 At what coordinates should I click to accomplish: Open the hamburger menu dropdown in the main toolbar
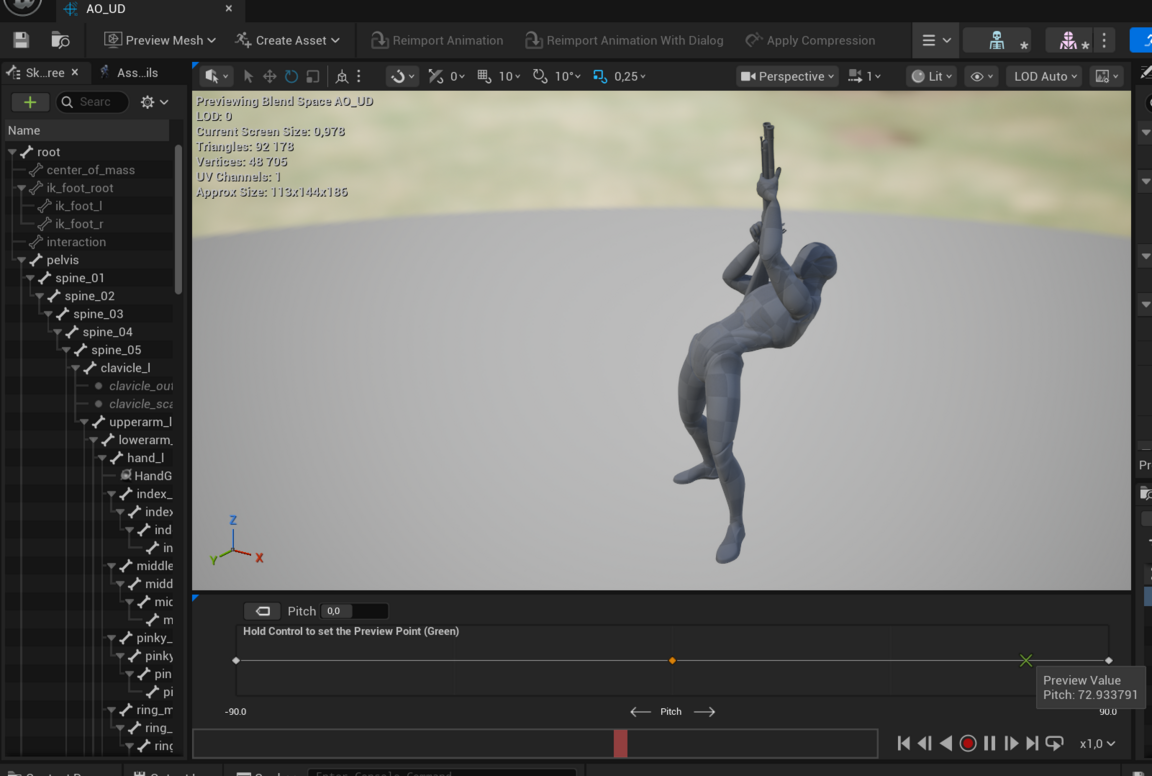pyautogui.click(x=936, y=40)
